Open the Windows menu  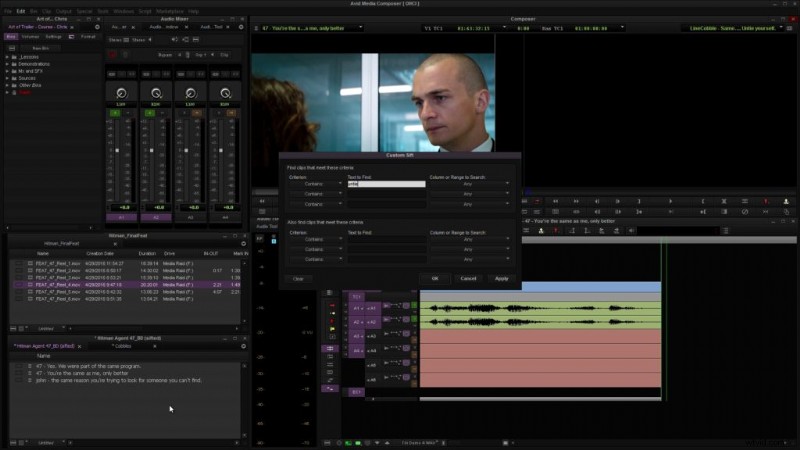123,11
